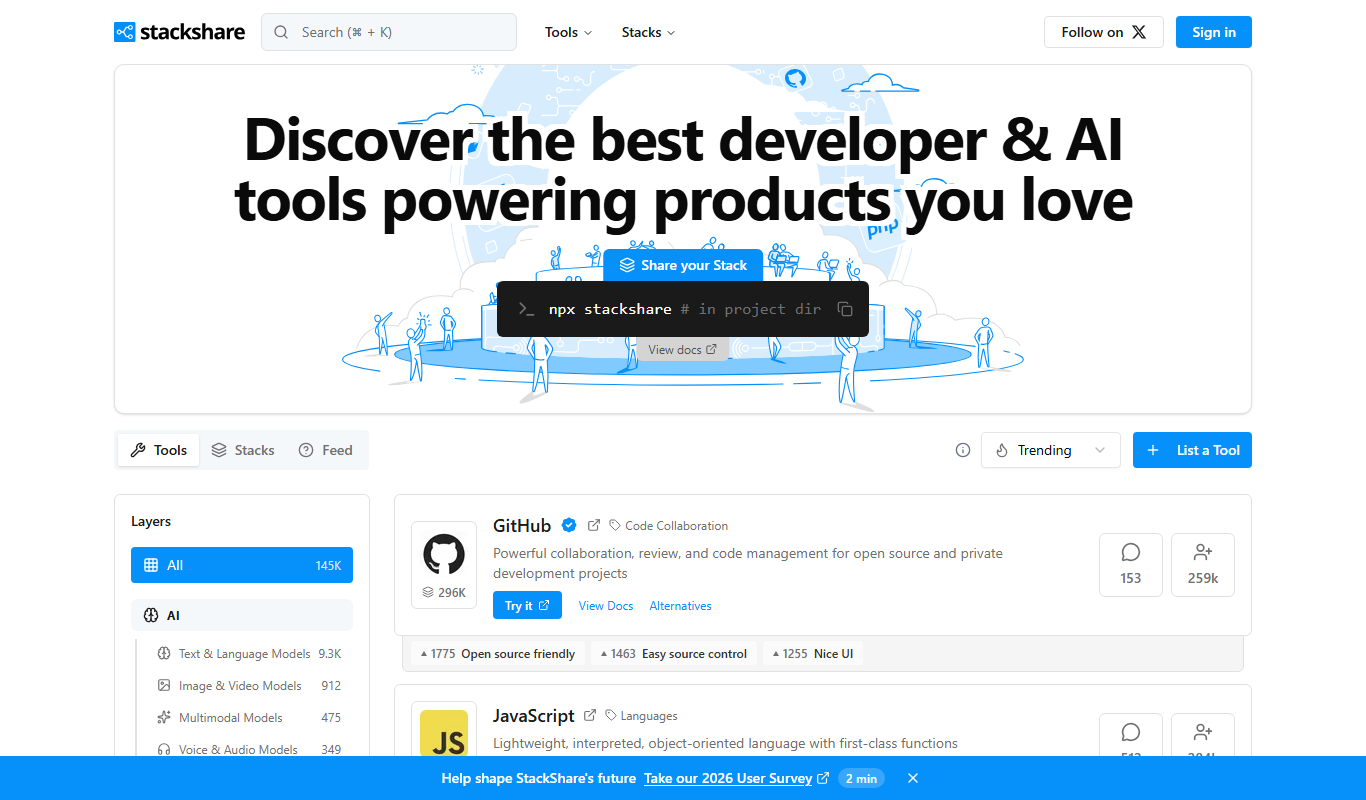Viewport: 1366px width, 800px height.
Task: Click the GitHub 296K stacks count
Action: click(x=444, y=592)
